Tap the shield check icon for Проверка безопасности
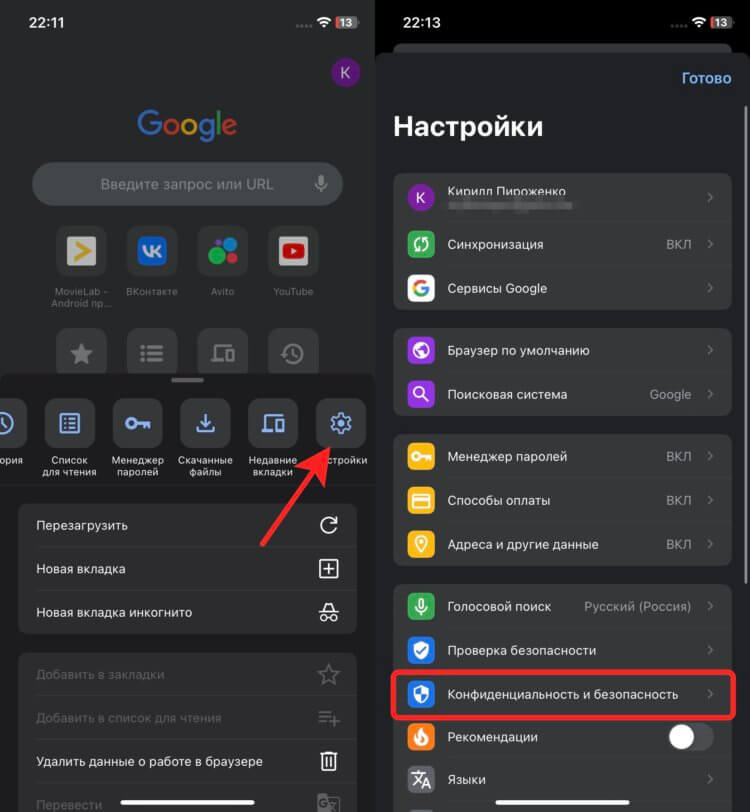The width and height of the screenshot is (750, 812). tap(421, 650)
